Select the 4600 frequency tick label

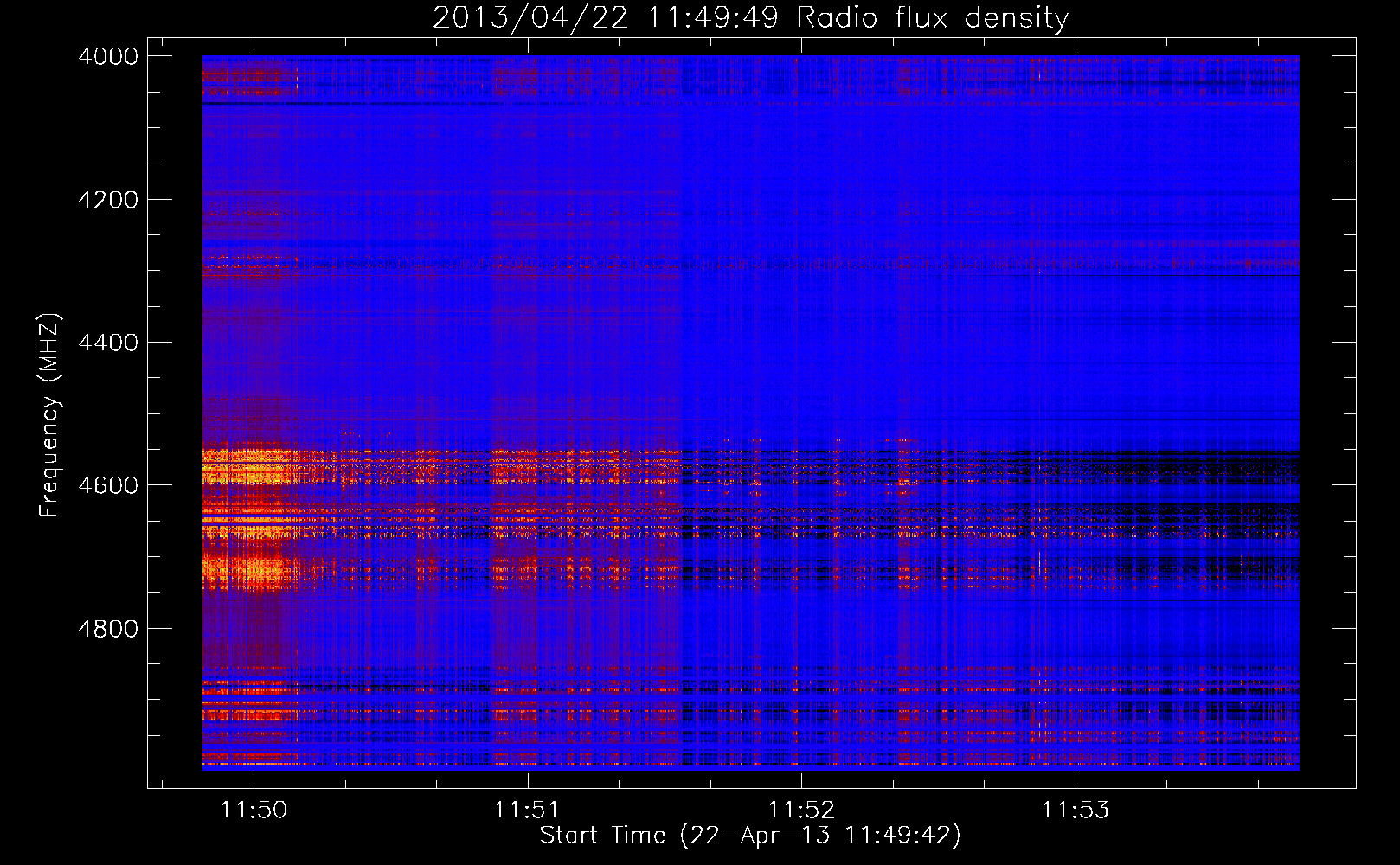point(108,485)
